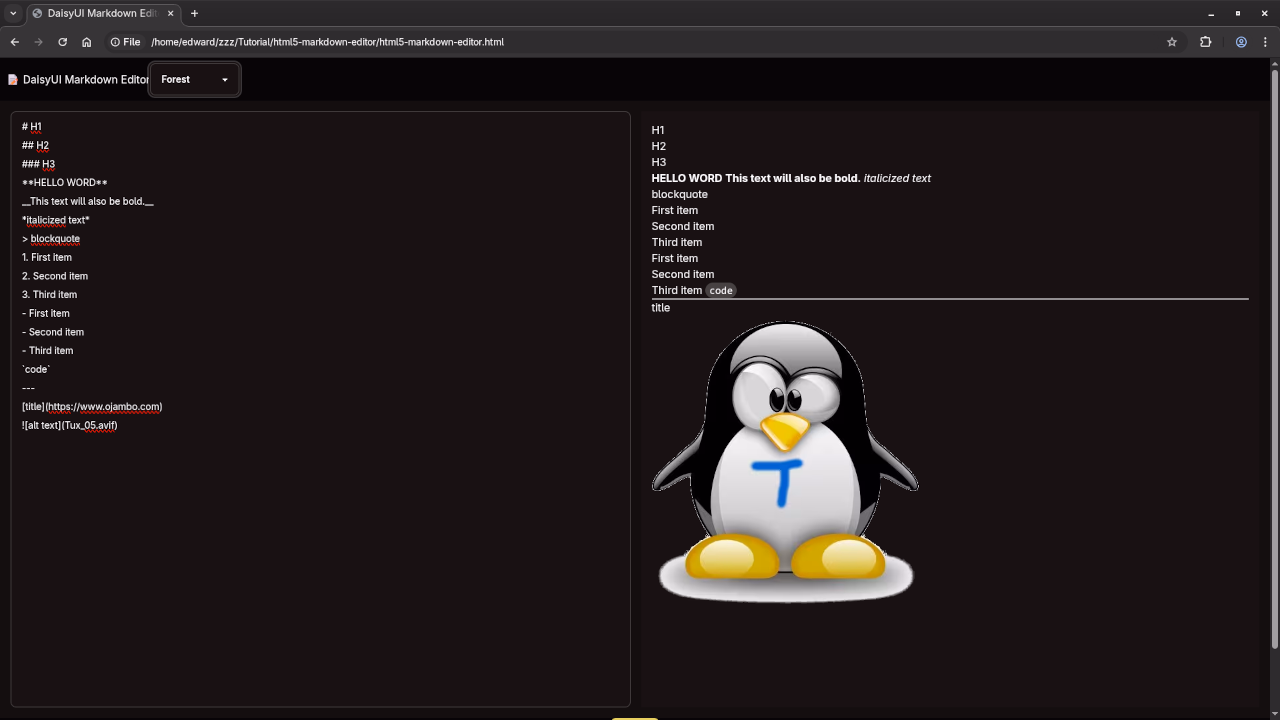This screenshot has width=1280, height=720.
Task: Click the '---' rule line in editor
Action: (28, 388)
